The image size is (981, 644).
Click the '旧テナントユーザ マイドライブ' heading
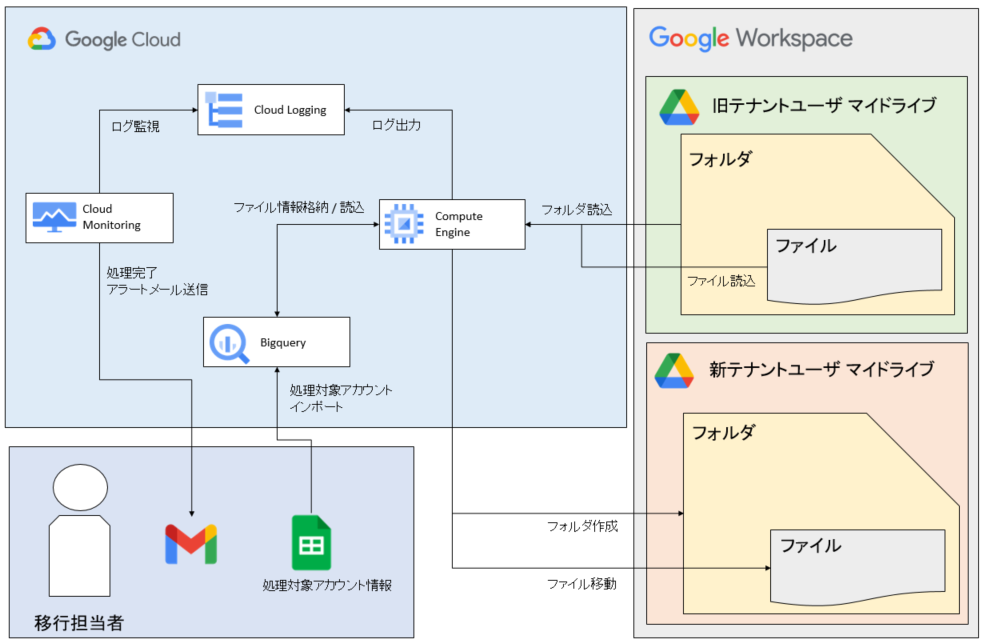click(824, 105)
